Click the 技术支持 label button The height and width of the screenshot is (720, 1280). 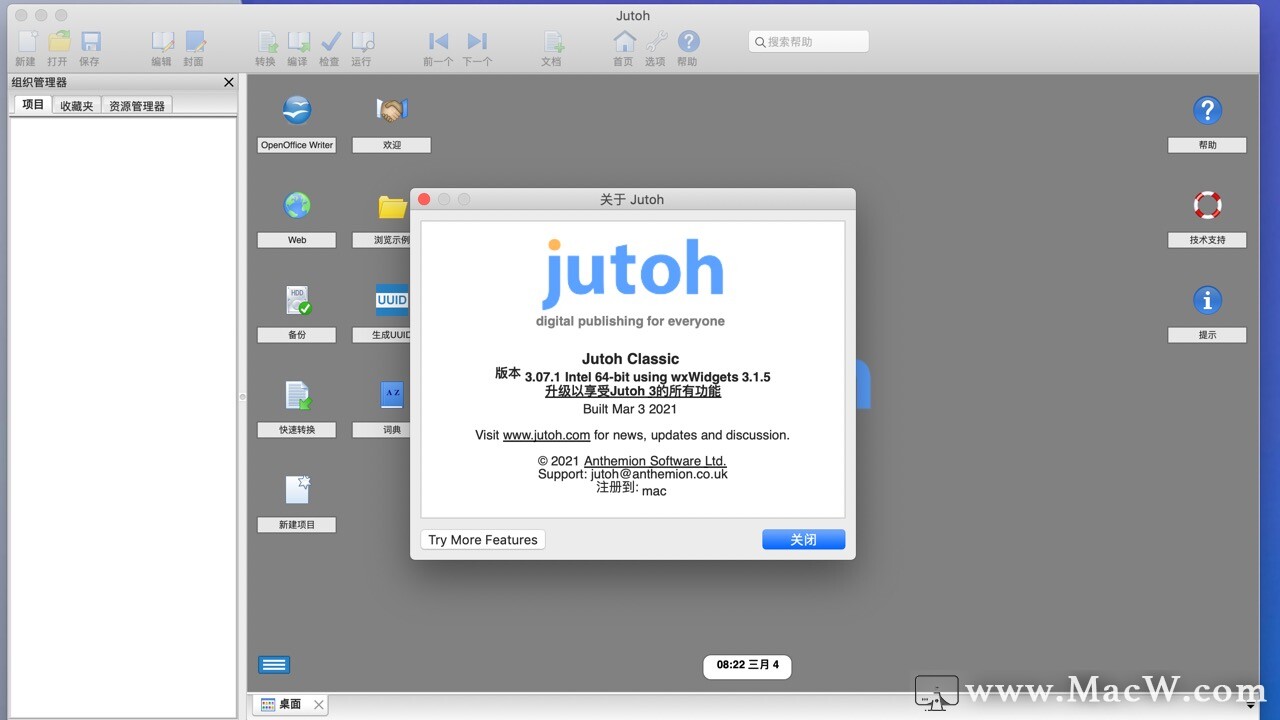(1207, 240)
